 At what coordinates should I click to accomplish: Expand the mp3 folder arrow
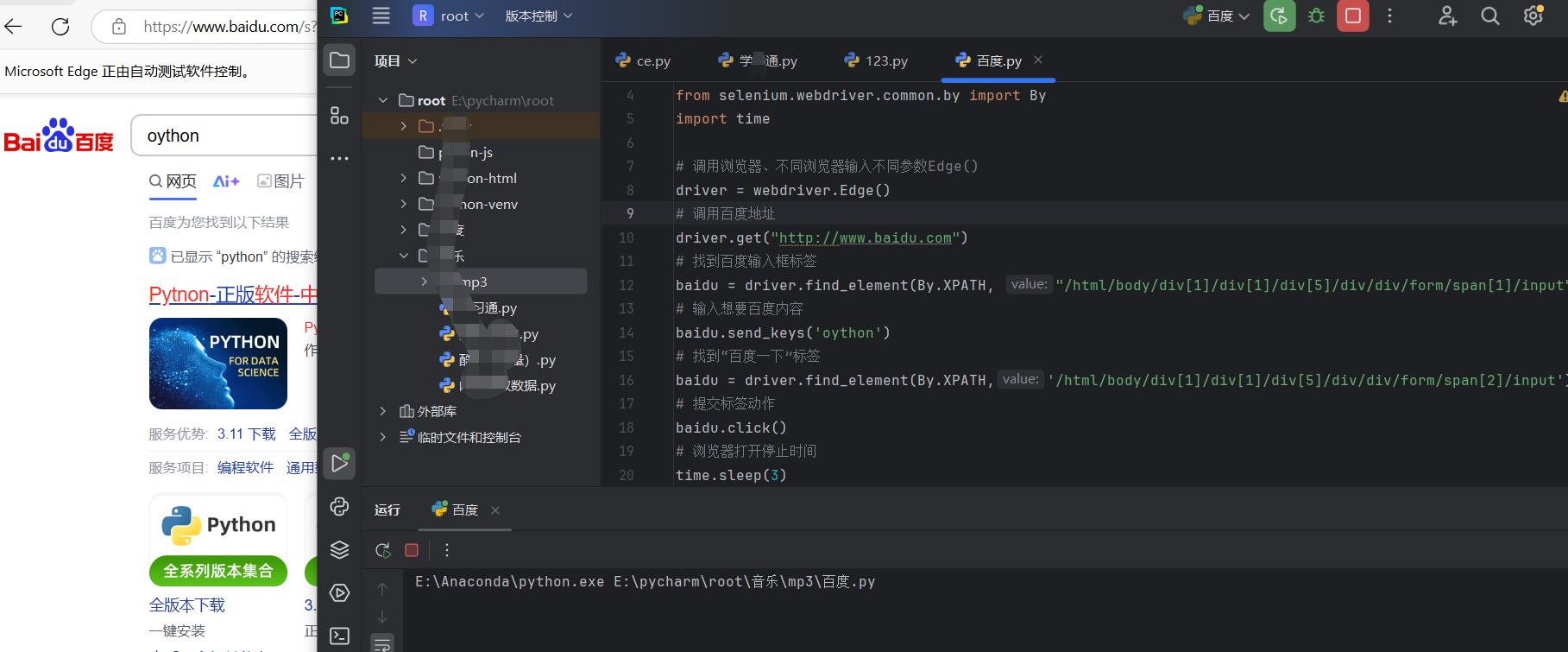(x=424, y=282)
